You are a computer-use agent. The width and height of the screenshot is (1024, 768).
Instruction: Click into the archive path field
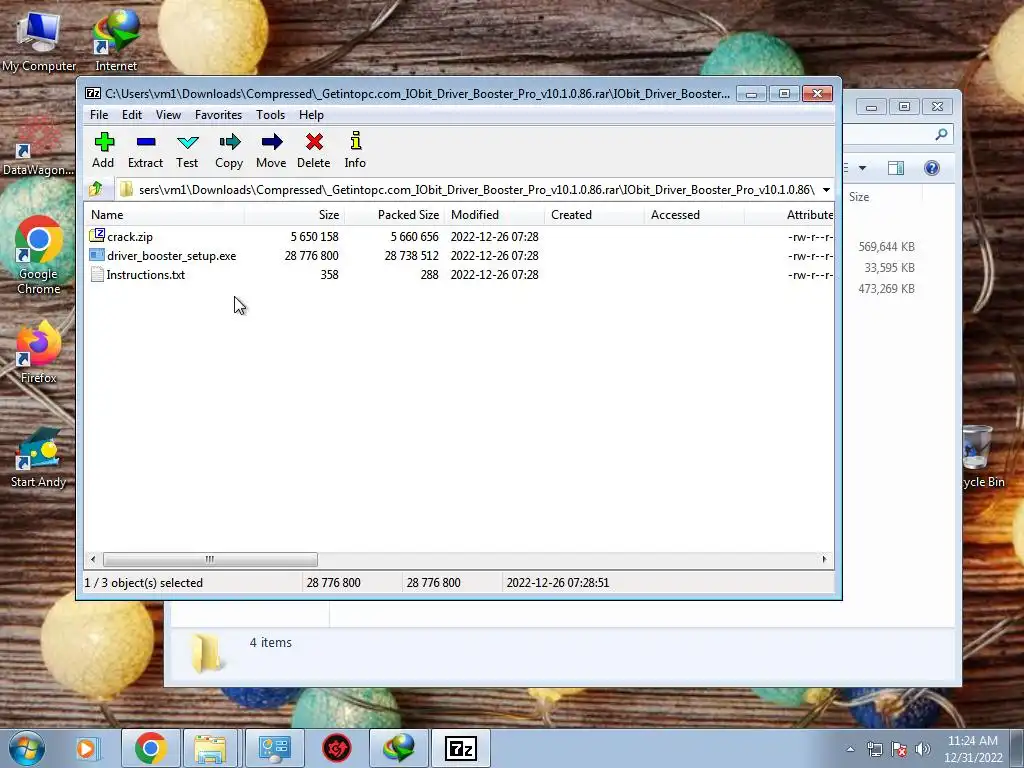467,190
